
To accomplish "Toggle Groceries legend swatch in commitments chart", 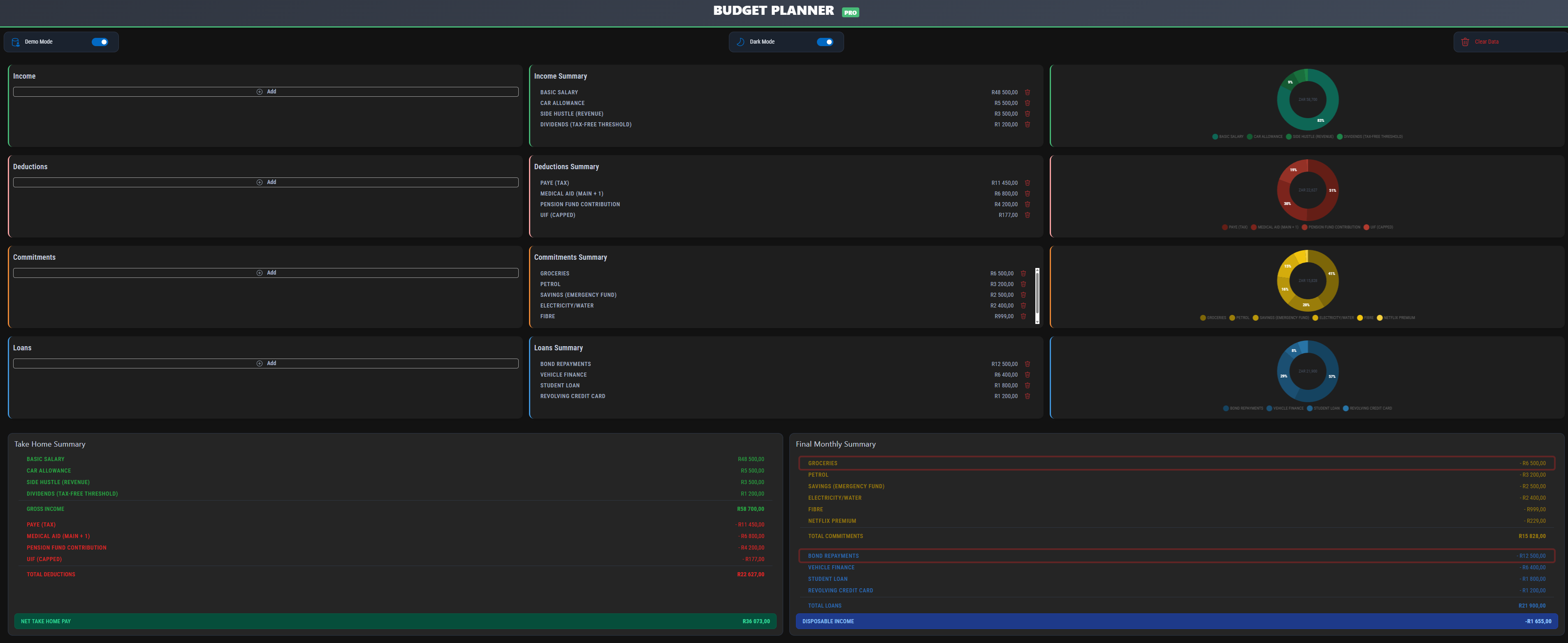I will click(1203, 318).
